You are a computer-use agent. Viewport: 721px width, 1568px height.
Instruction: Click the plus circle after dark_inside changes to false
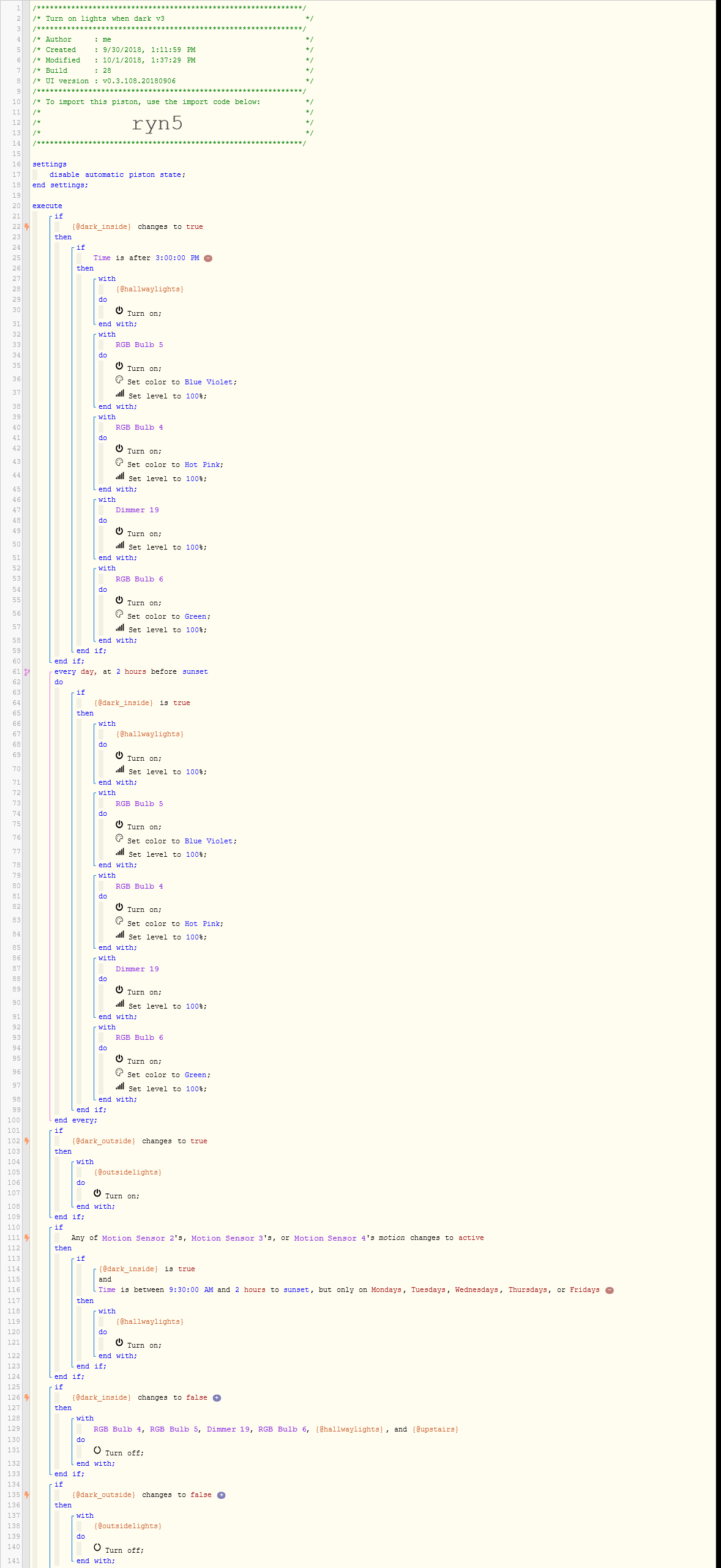coord(217,1398)
